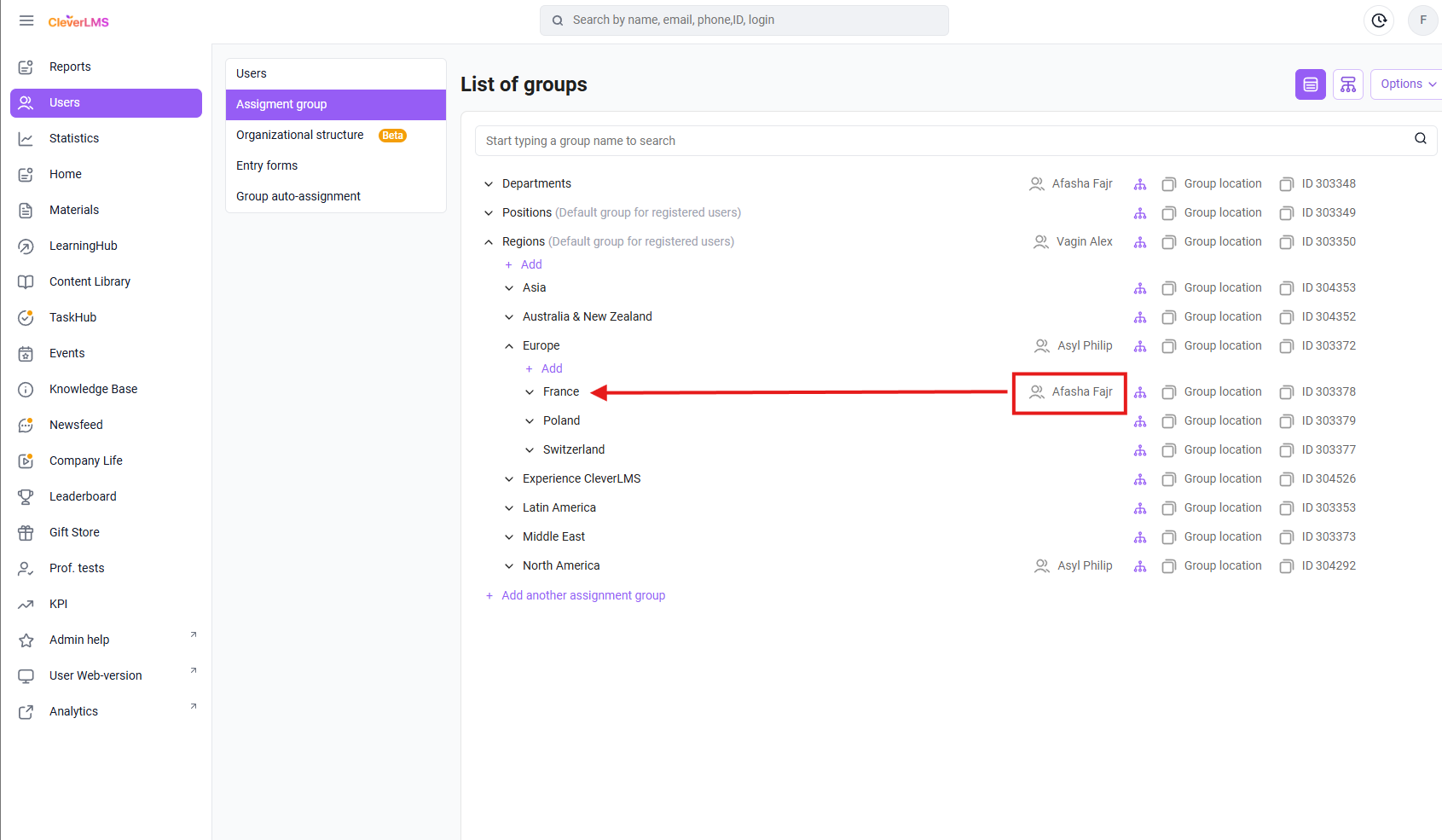Open Organizational structure menu item
1442x840 pixels.
click(300, 135)
